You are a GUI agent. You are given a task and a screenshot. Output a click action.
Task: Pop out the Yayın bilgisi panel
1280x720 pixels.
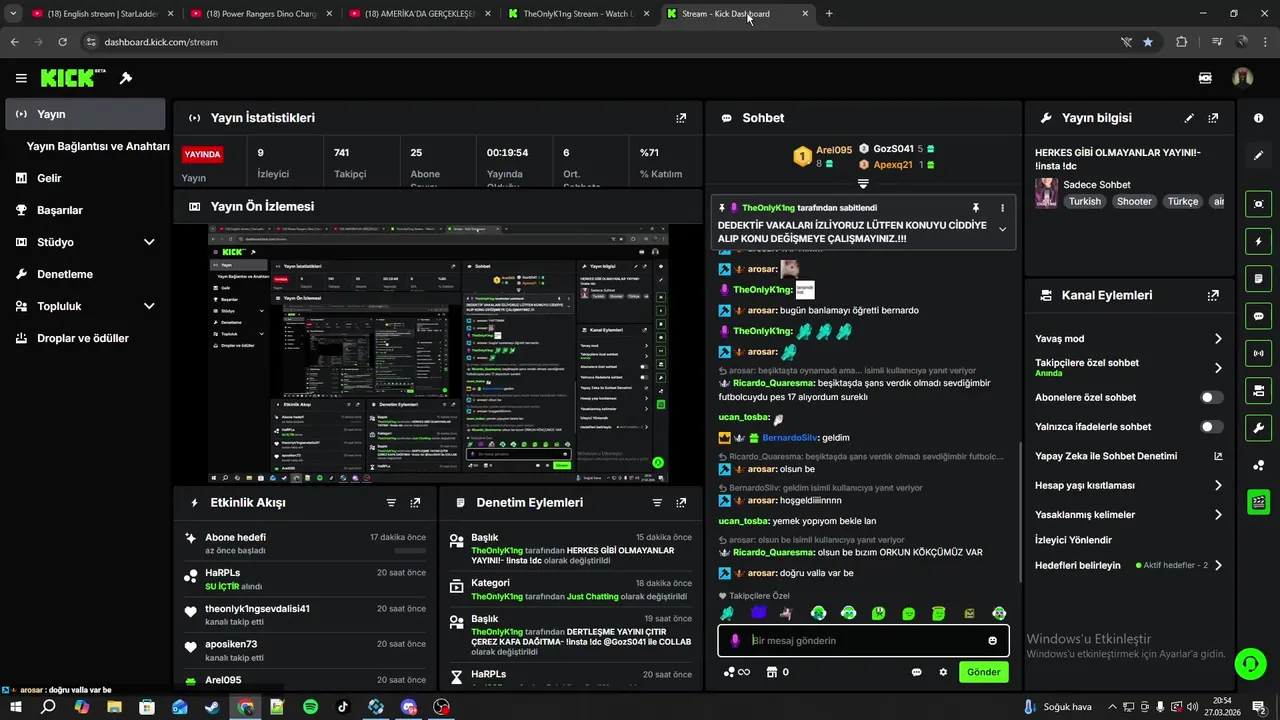tap(1213, 118)
